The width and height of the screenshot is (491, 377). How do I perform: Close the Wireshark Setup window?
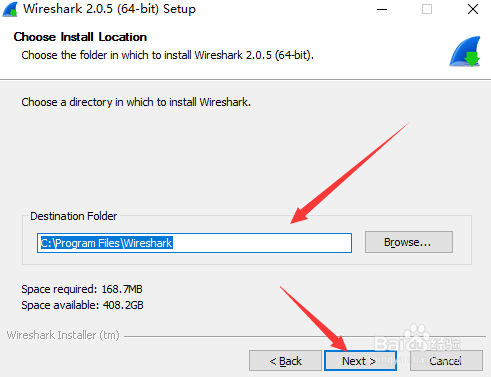[473, 9]
